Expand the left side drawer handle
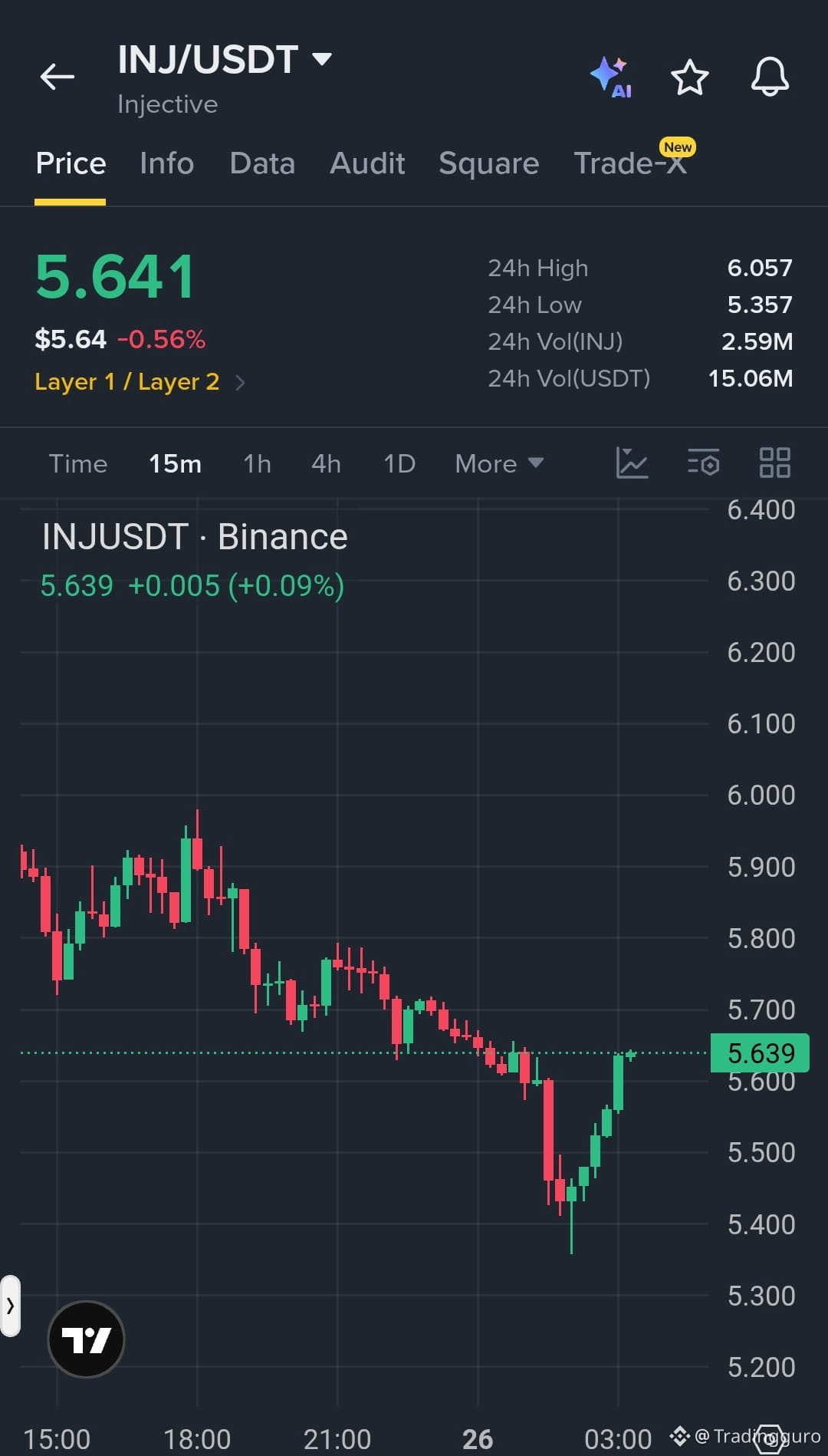Image resolution: width=828 pixels, height=1456 pixels. [10, 1306]
